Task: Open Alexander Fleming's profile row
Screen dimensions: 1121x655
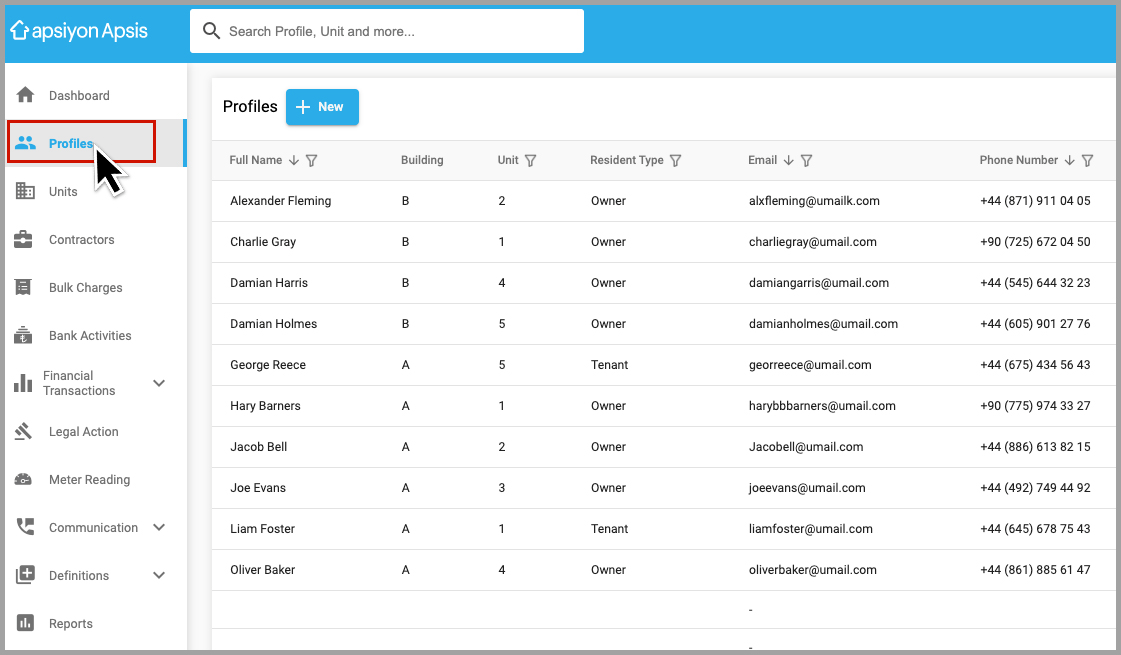Action: point(663,201)
